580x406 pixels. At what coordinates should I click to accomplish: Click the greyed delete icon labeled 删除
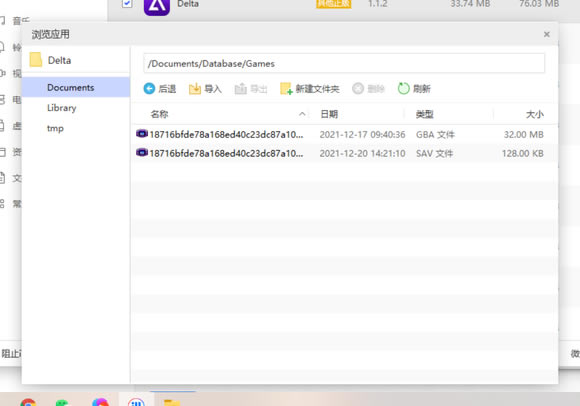(x=358, y=89)
